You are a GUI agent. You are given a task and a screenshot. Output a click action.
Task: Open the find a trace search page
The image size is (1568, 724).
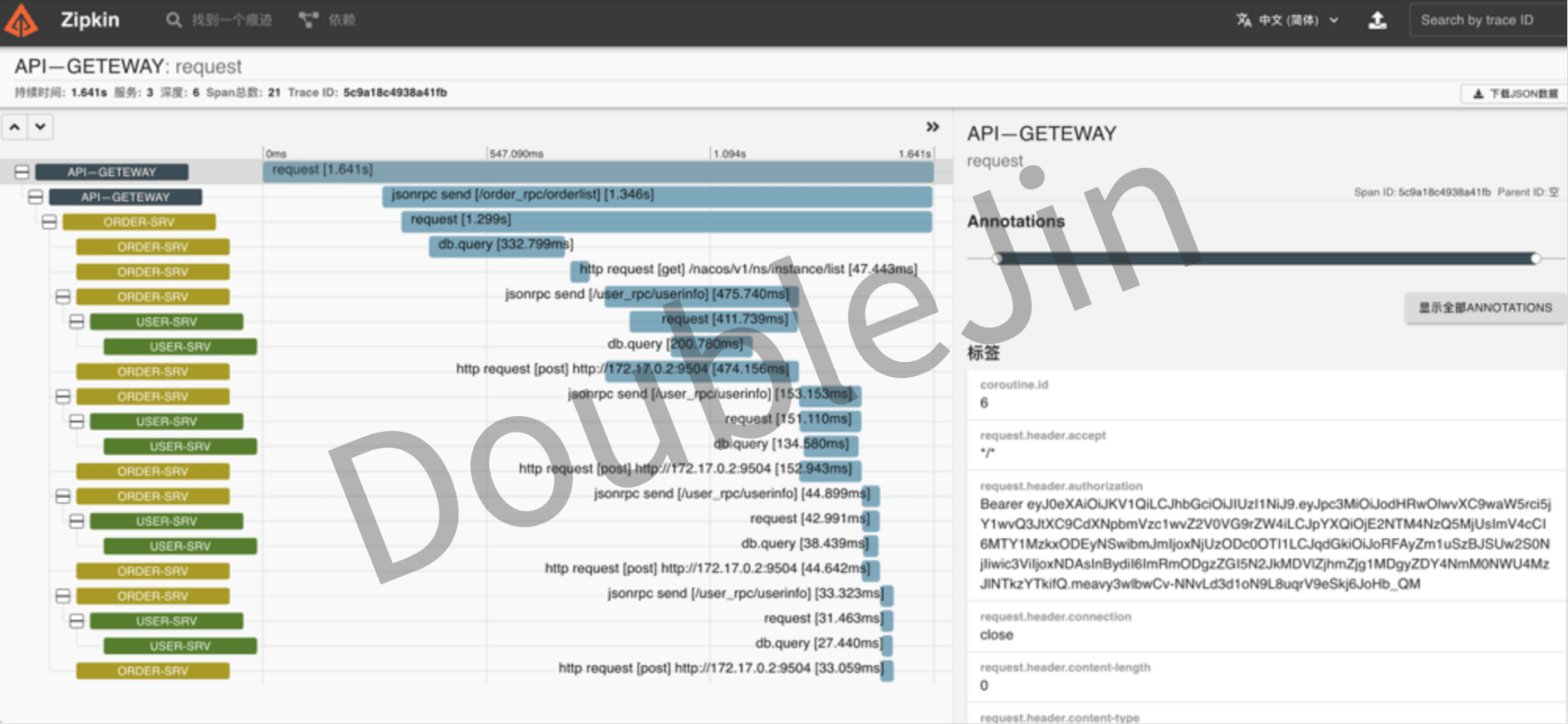219,20
